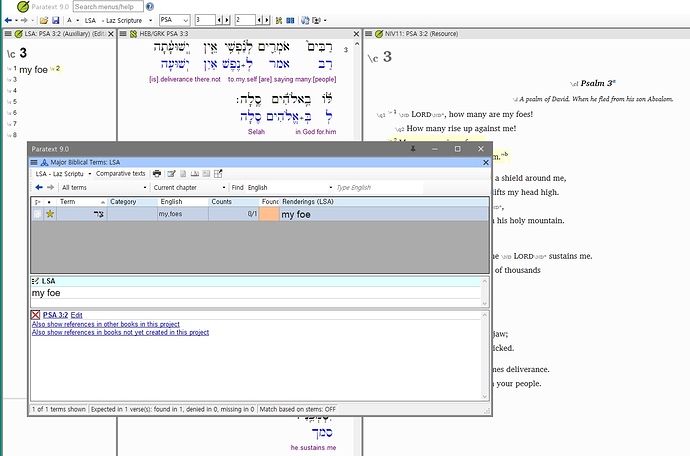The image size is (690, 456).
Task: Open the Paratext main menu logo
Action: point(23,7)
